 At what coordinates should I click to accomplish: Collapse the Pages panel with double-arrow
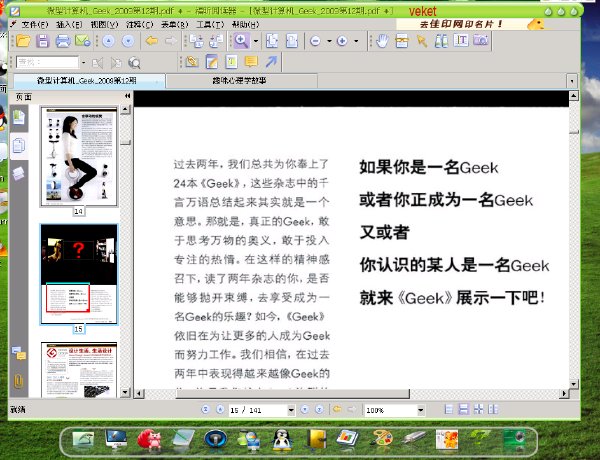127,96
